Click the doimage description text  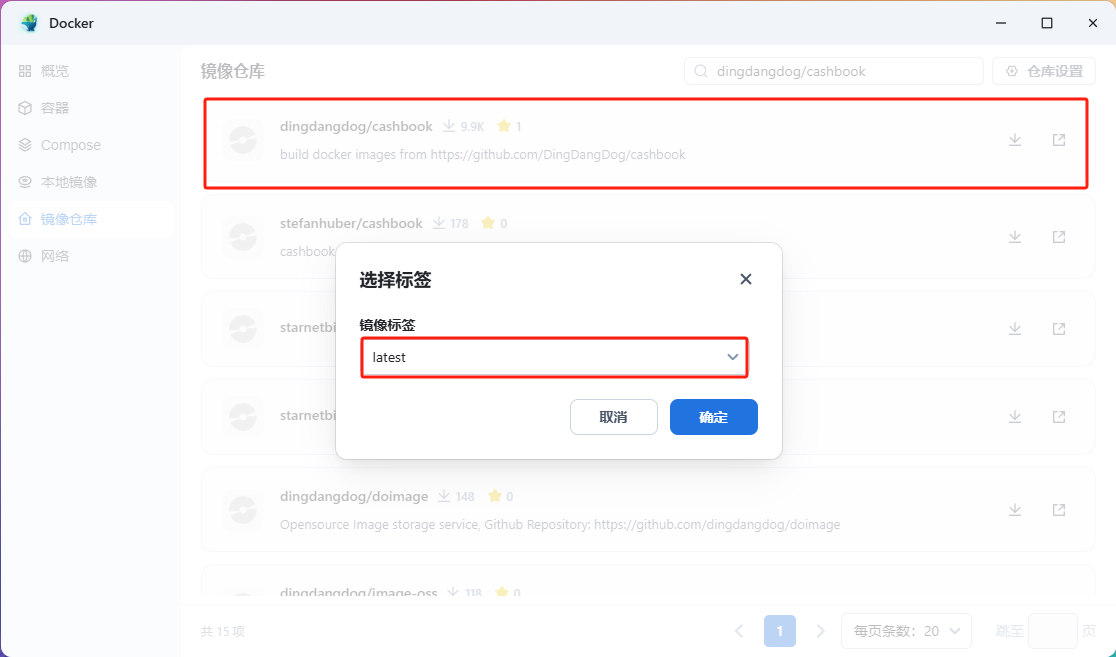tap(560, 525)
